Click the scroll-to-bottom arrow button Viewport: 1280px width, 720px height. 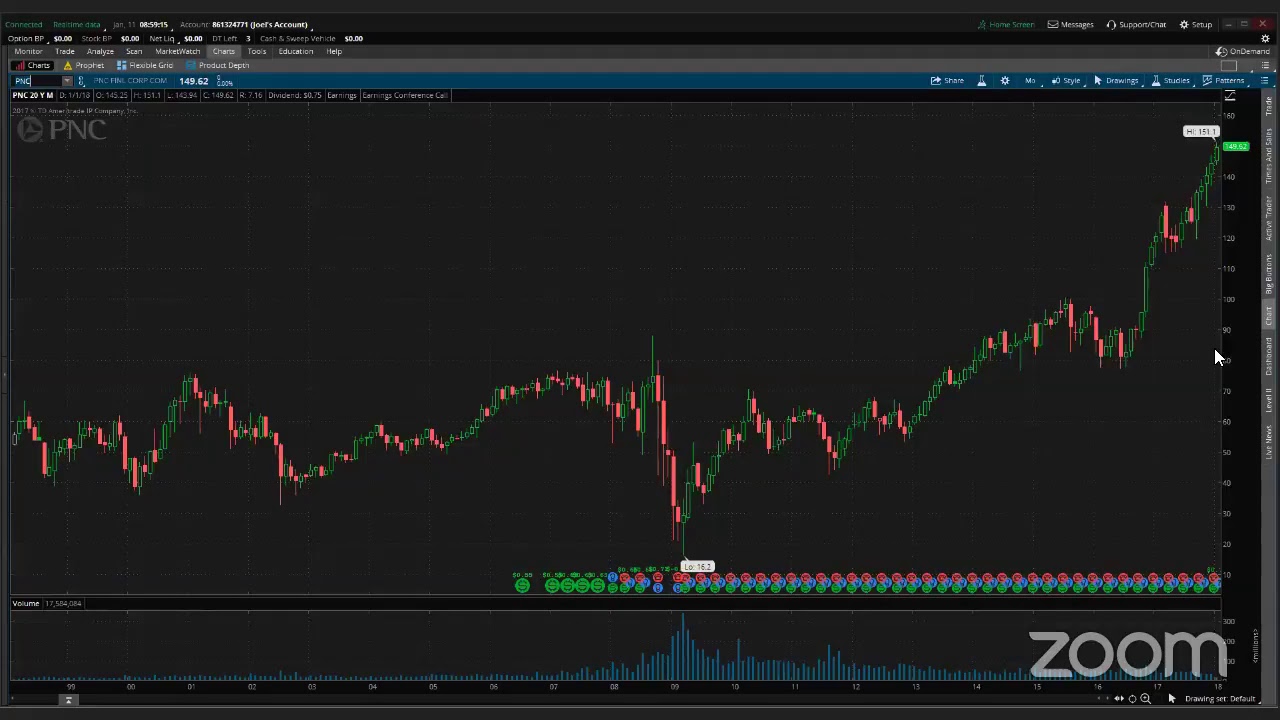coord(68,700)
